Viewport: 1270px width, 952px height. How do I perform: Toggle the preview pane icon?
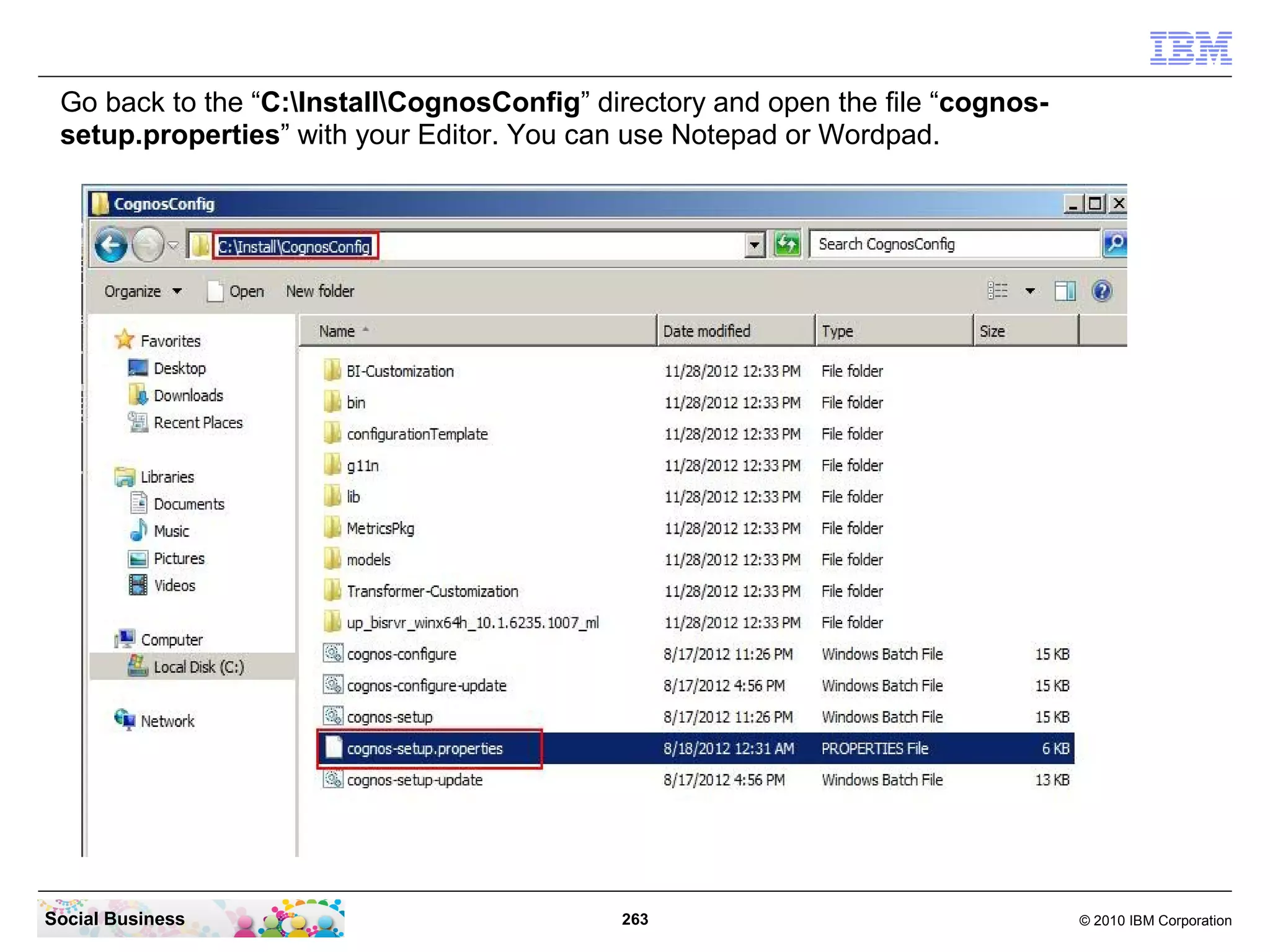click(1065, 291)
